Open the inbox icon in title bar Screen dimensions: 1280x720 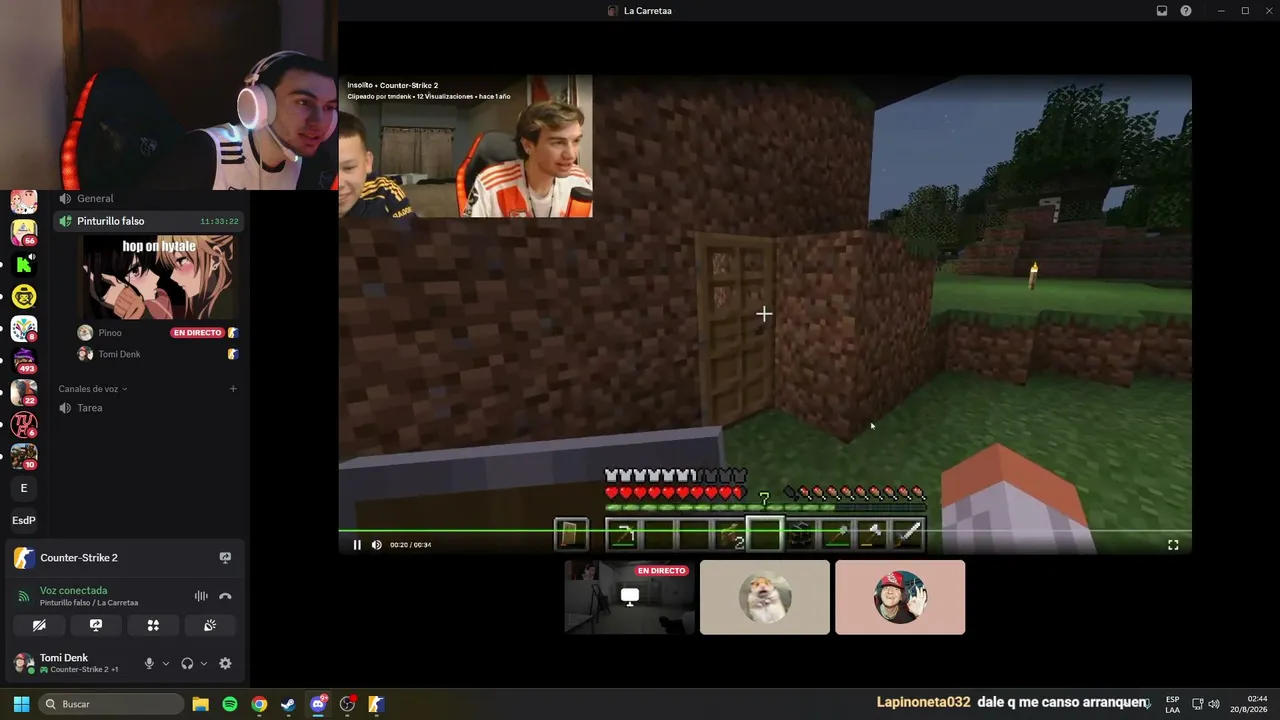1162,11
